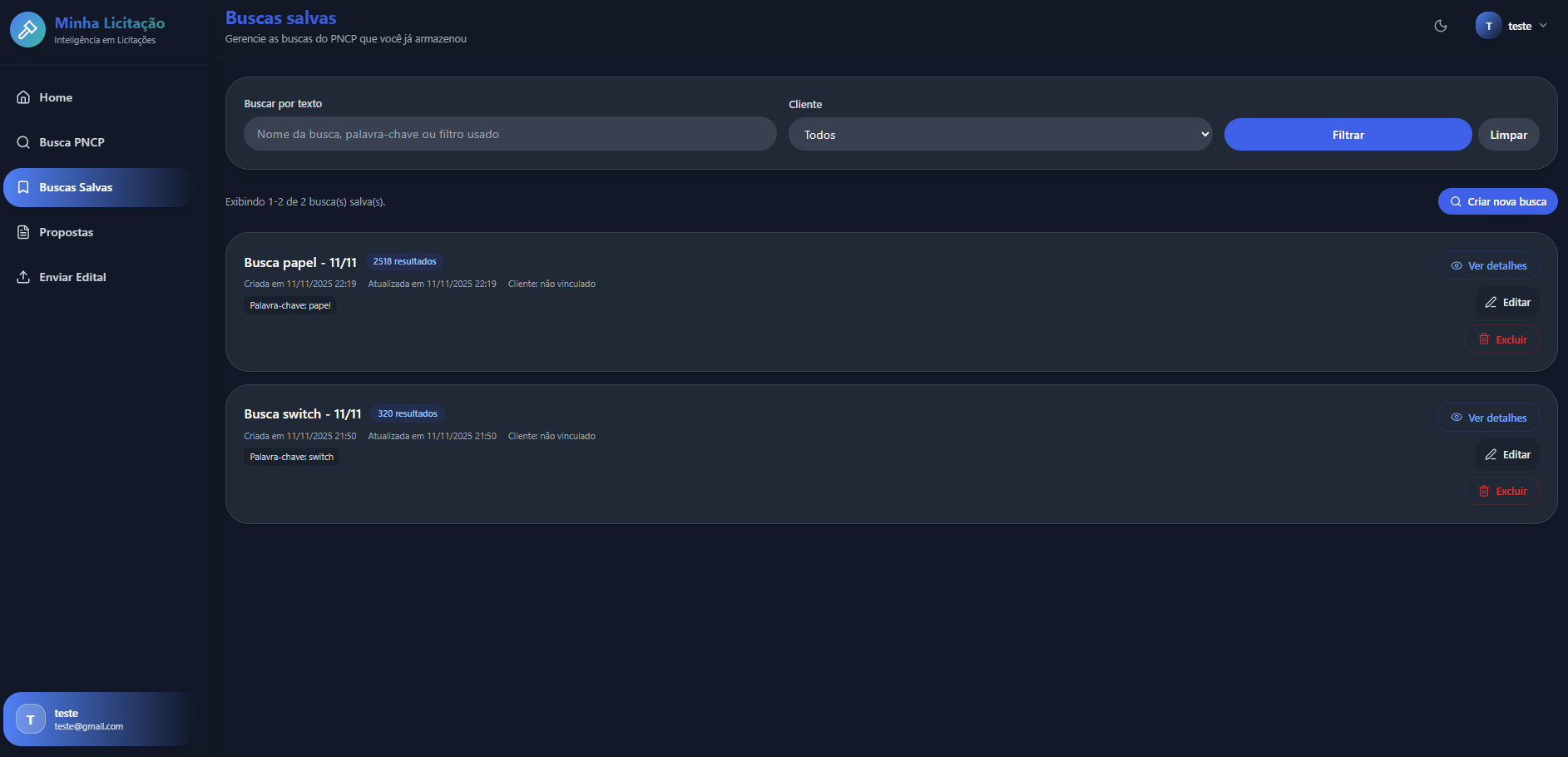
Task: Click the Minha Licitação logo icon
Action: click(27, 29)
